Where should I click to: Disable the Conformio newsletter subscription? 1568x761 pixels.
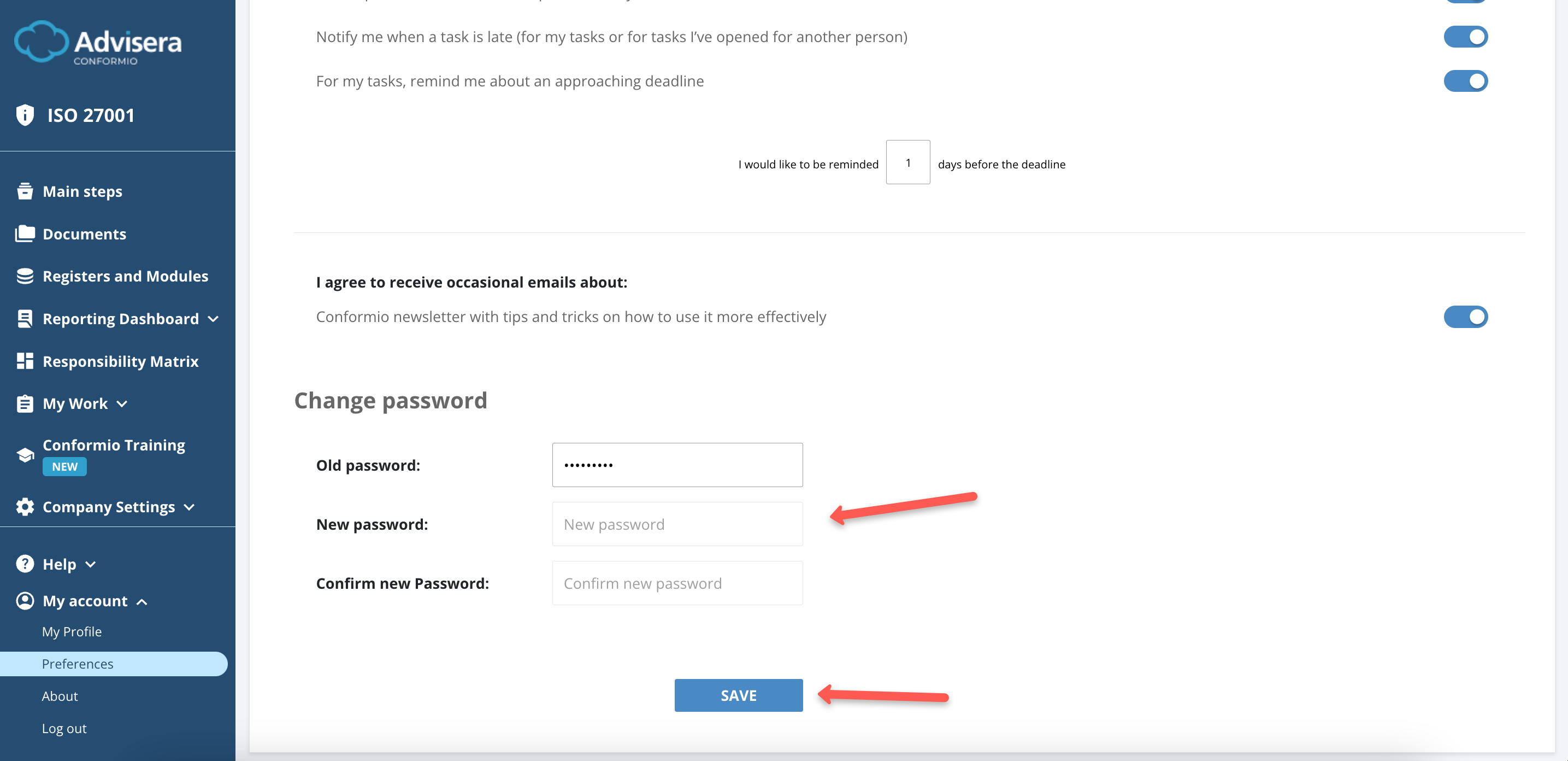[x=1466, y=316]
